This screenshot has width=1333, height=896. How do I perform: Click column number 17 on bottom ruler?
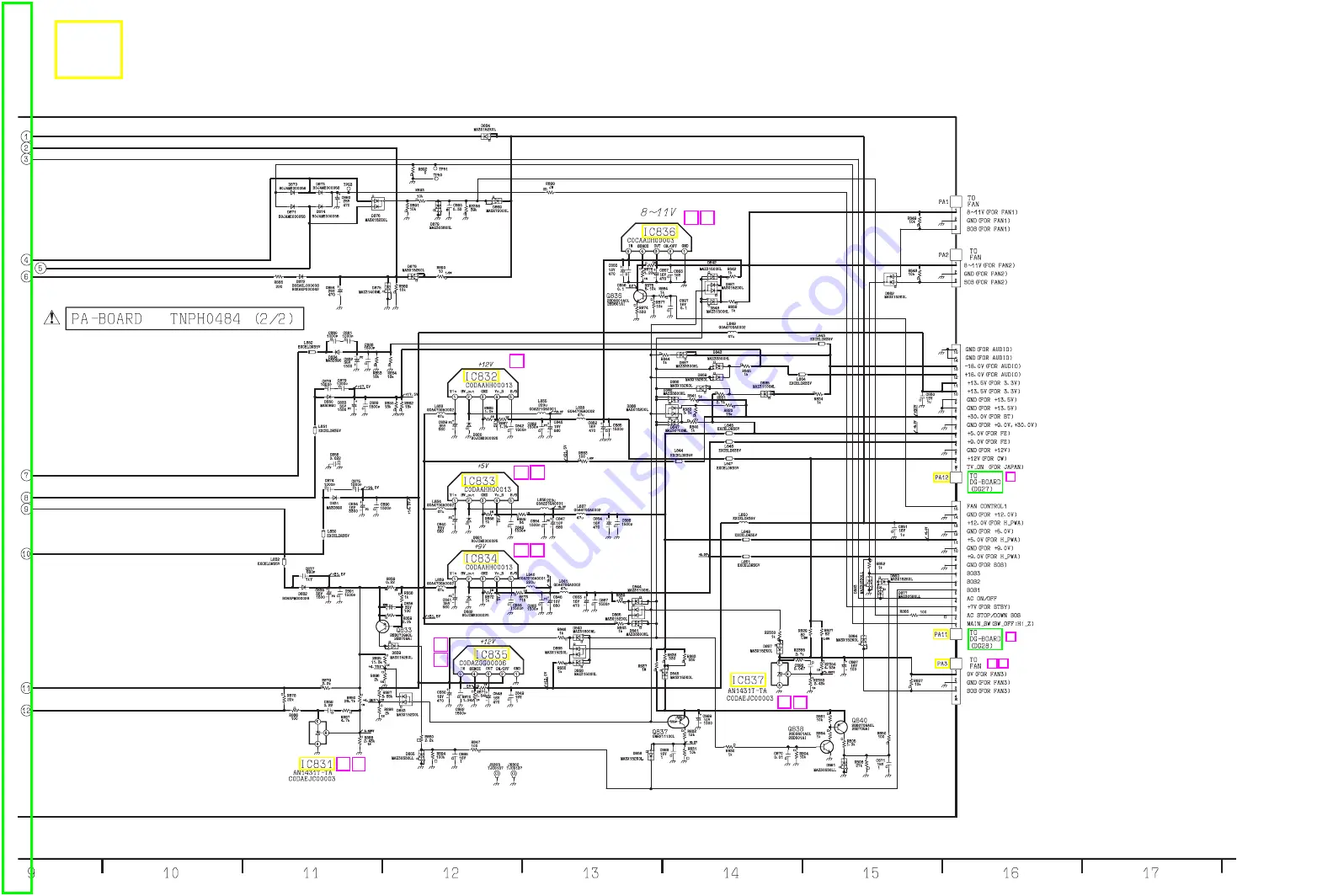1150,873
